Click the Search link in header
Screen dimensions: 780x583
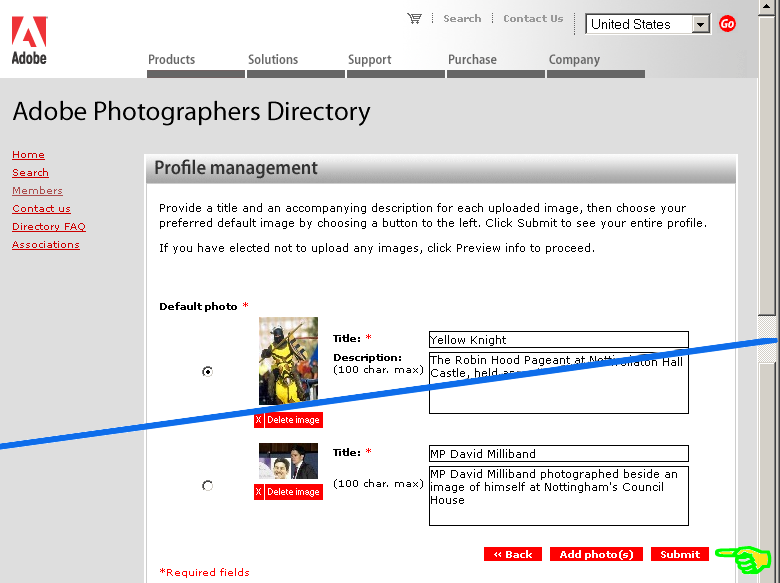462,18
